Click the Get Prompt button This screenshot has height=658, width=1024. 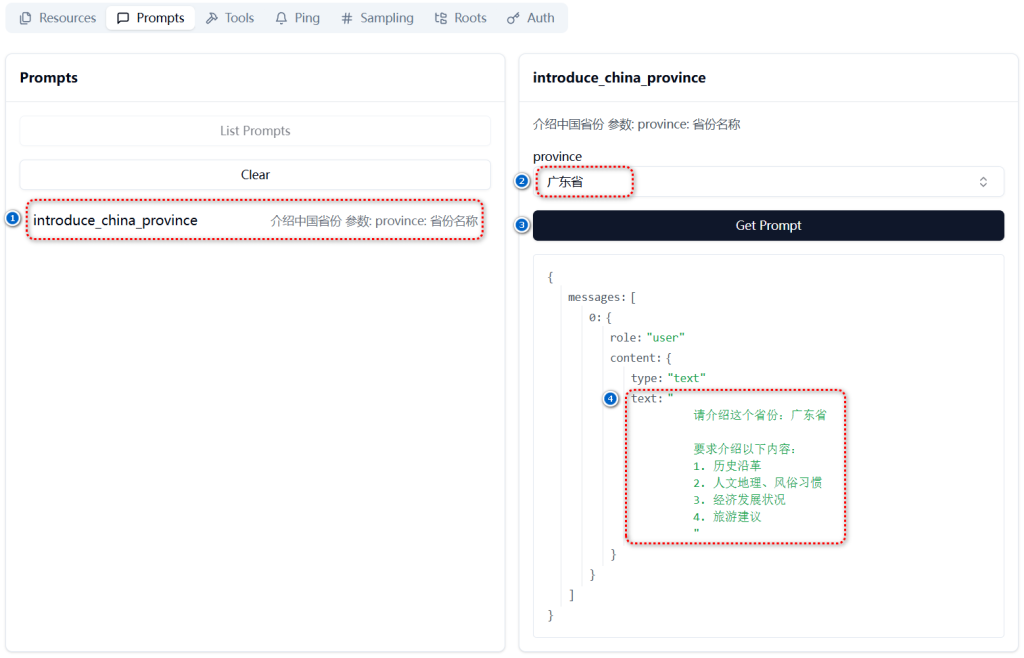click(x=769, y=225)
